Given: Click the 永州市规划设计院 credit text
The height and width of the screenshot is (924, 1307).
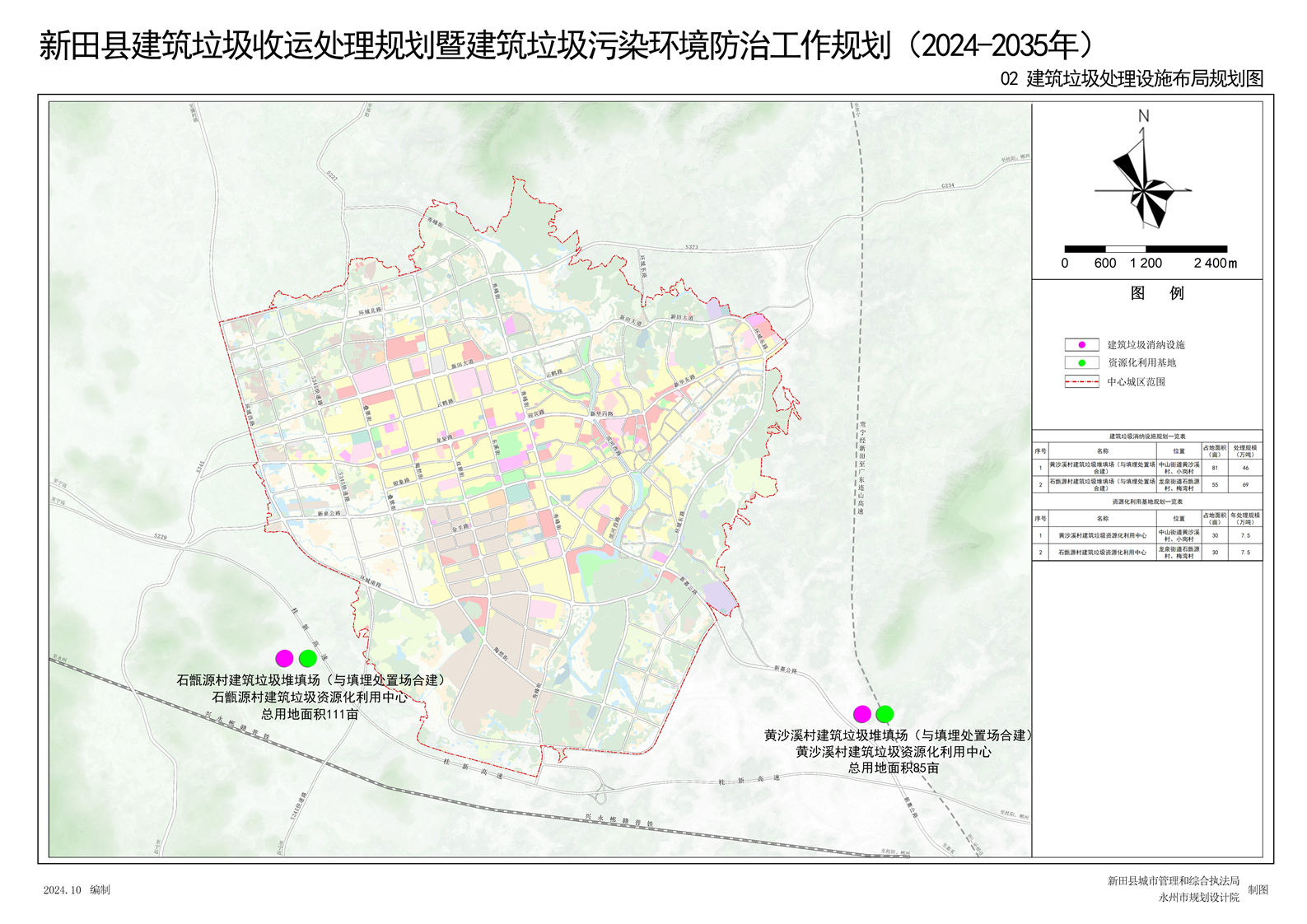Looking at the screenshot, I should 1198,898.
